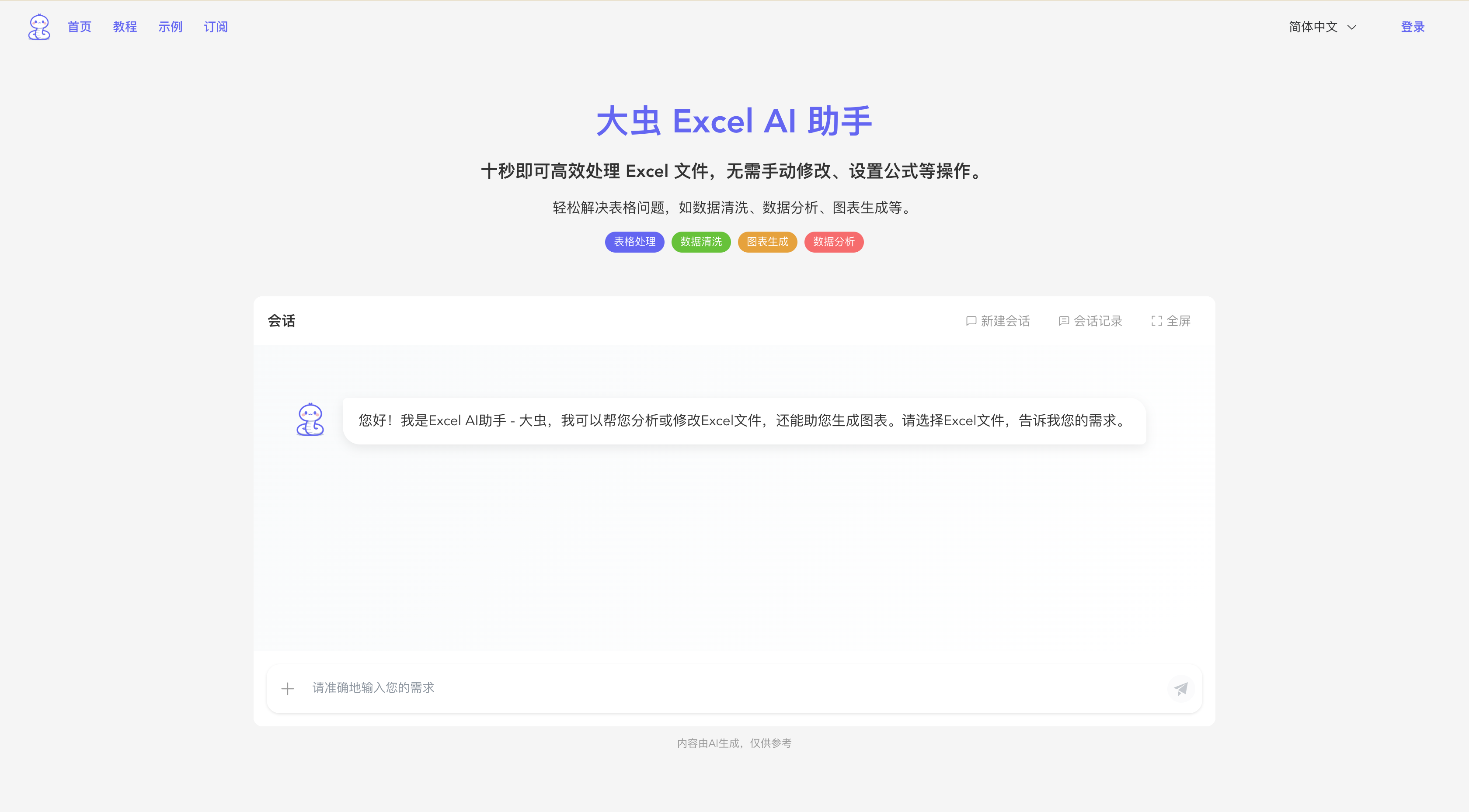
Task: Open conversation records via 会话记录
Action: tap(1097, 320)
